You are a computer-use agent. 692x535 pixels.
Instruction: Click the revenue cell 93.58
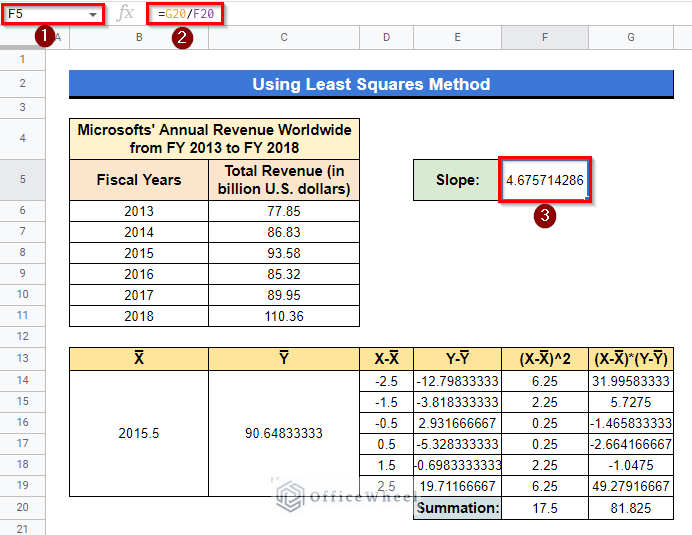tap(284, 253)
